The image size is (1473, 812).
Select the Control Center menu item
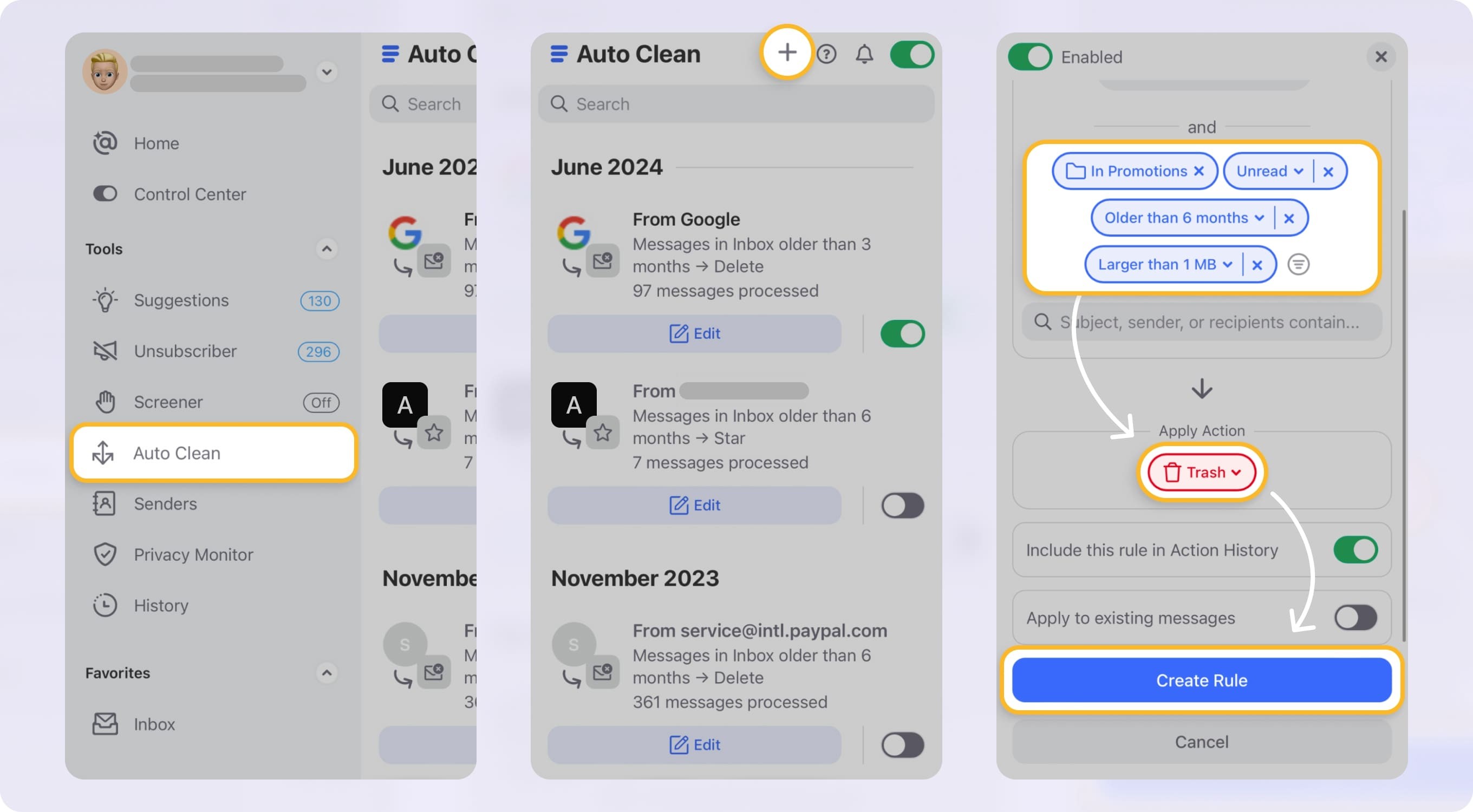[189, 194]
